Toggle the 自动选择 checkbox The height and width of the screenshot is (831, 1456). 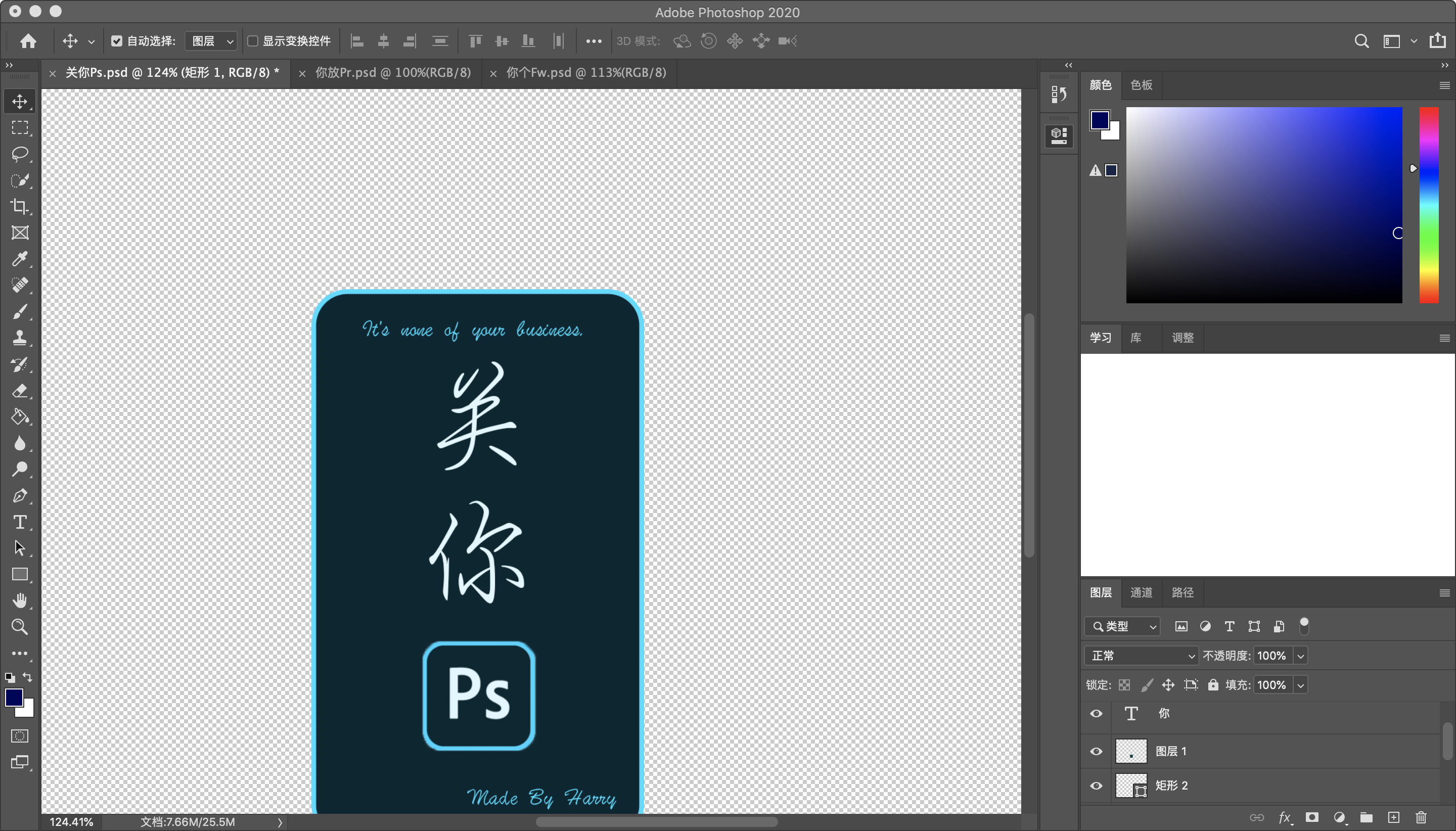pos(117,41)
